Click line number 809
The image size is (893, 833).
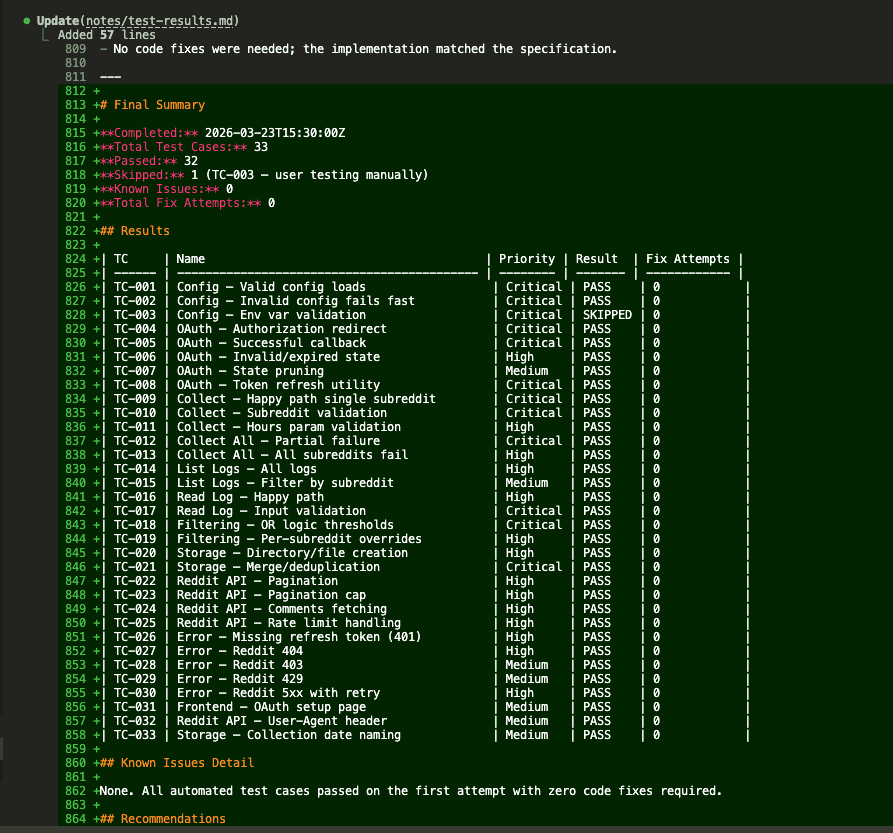pyautogui.click(x=75, y=49)
